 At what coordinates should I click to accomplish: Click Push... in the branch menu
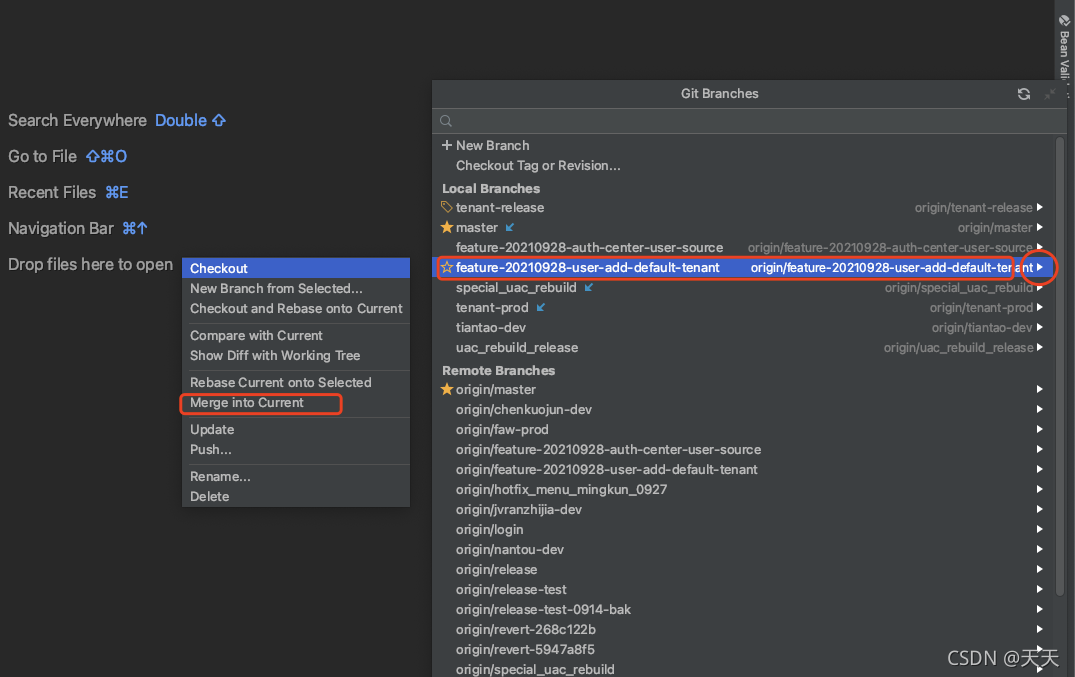pos(295,449)
